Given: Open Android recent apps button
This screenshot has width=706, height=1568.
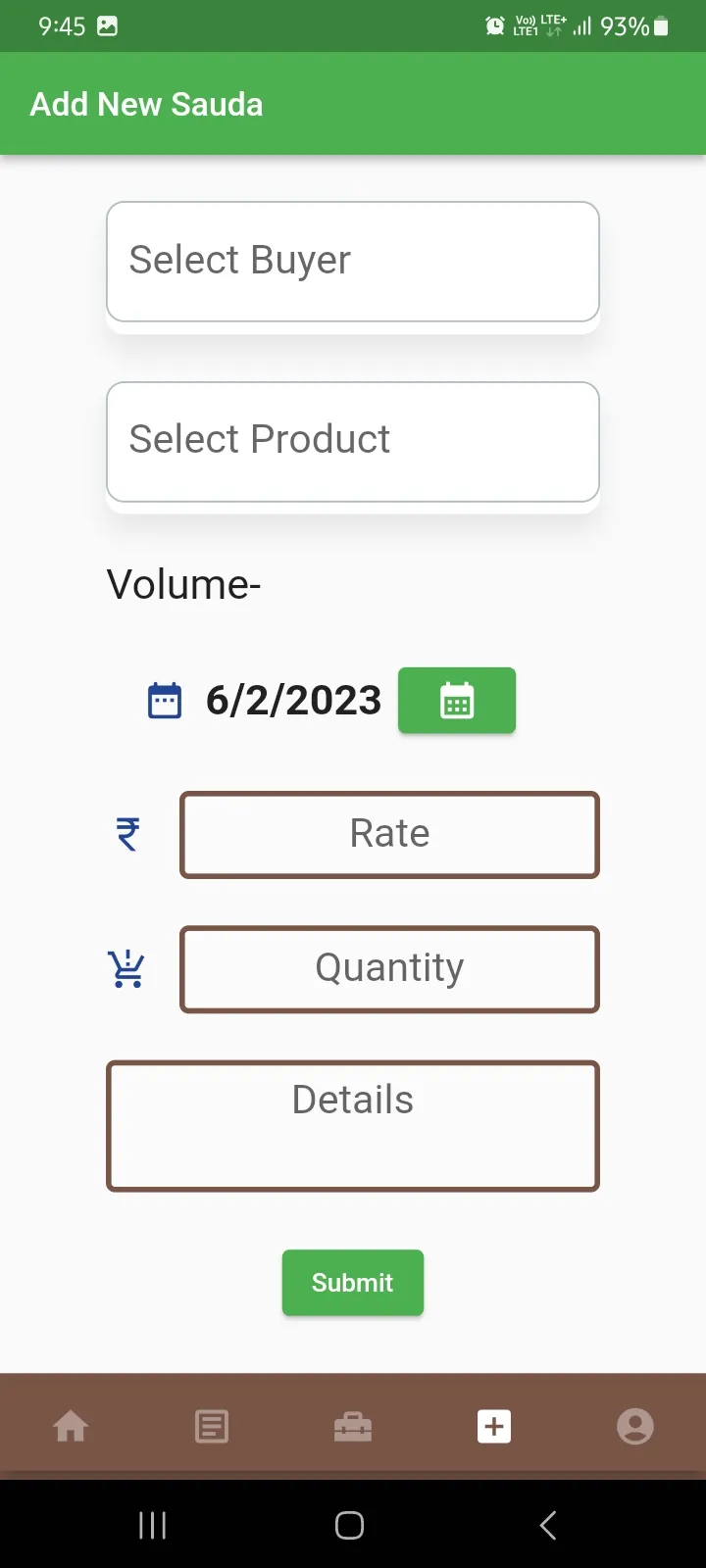Looking at the screenshot, I should tap(152, 1525).
